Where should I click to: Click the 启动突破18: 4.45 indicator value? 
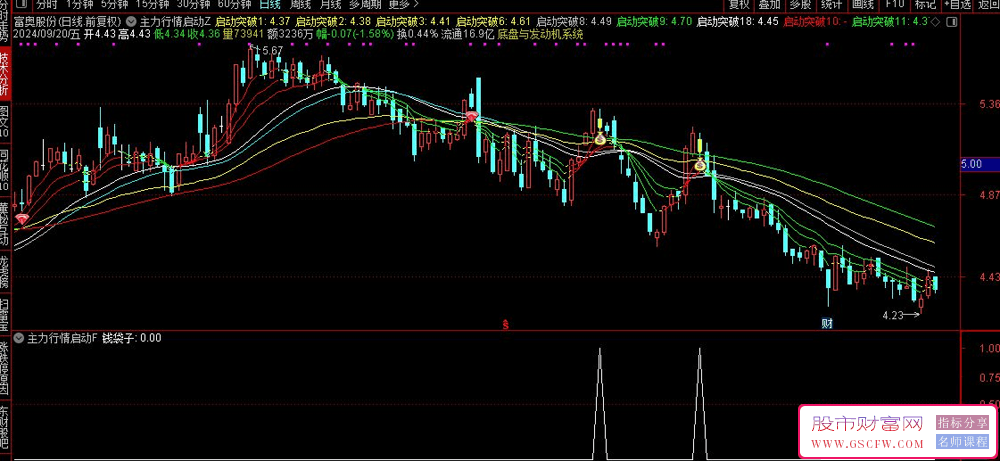click(737, 21)
